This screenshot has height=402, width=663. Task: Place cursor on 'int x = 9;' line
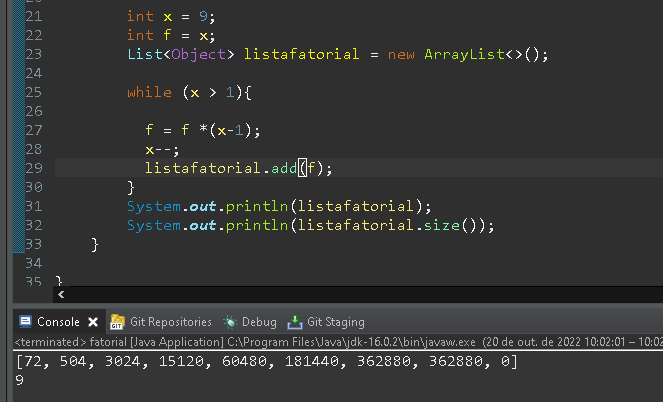[171, 16]
